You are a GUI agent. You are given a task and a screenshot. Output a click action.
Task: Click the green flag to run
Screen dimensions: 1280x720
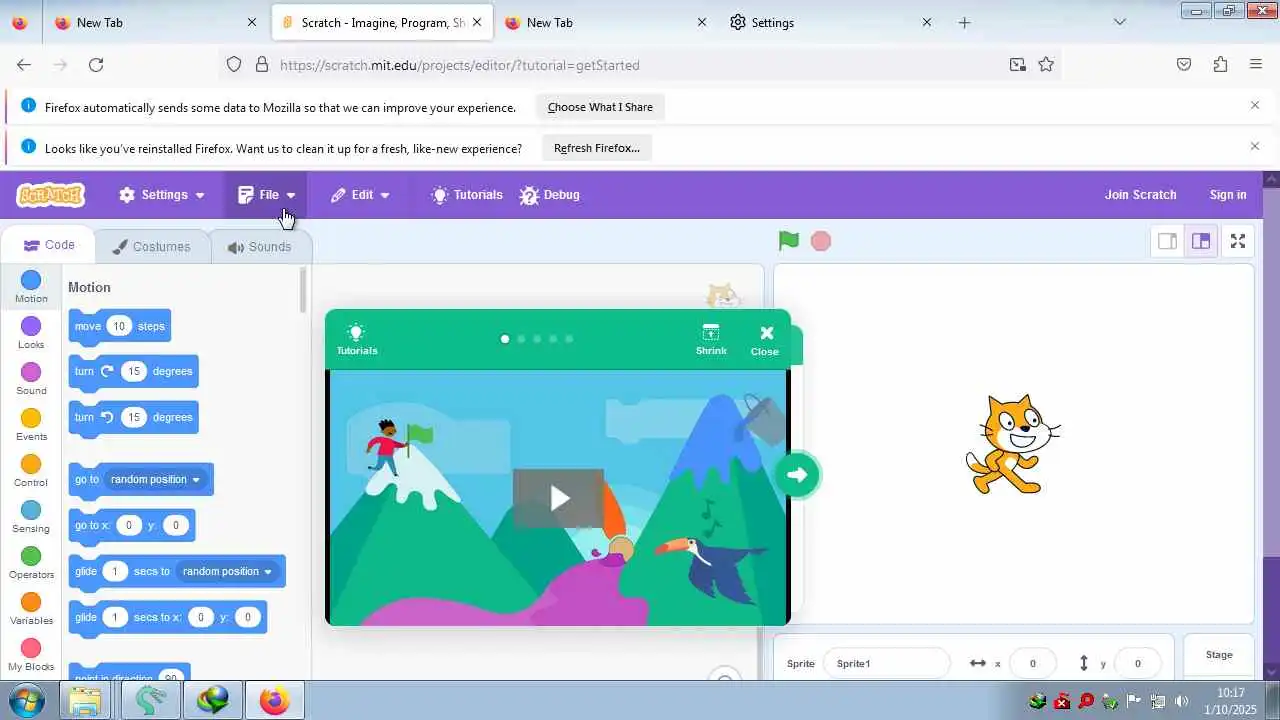[789, 241]
